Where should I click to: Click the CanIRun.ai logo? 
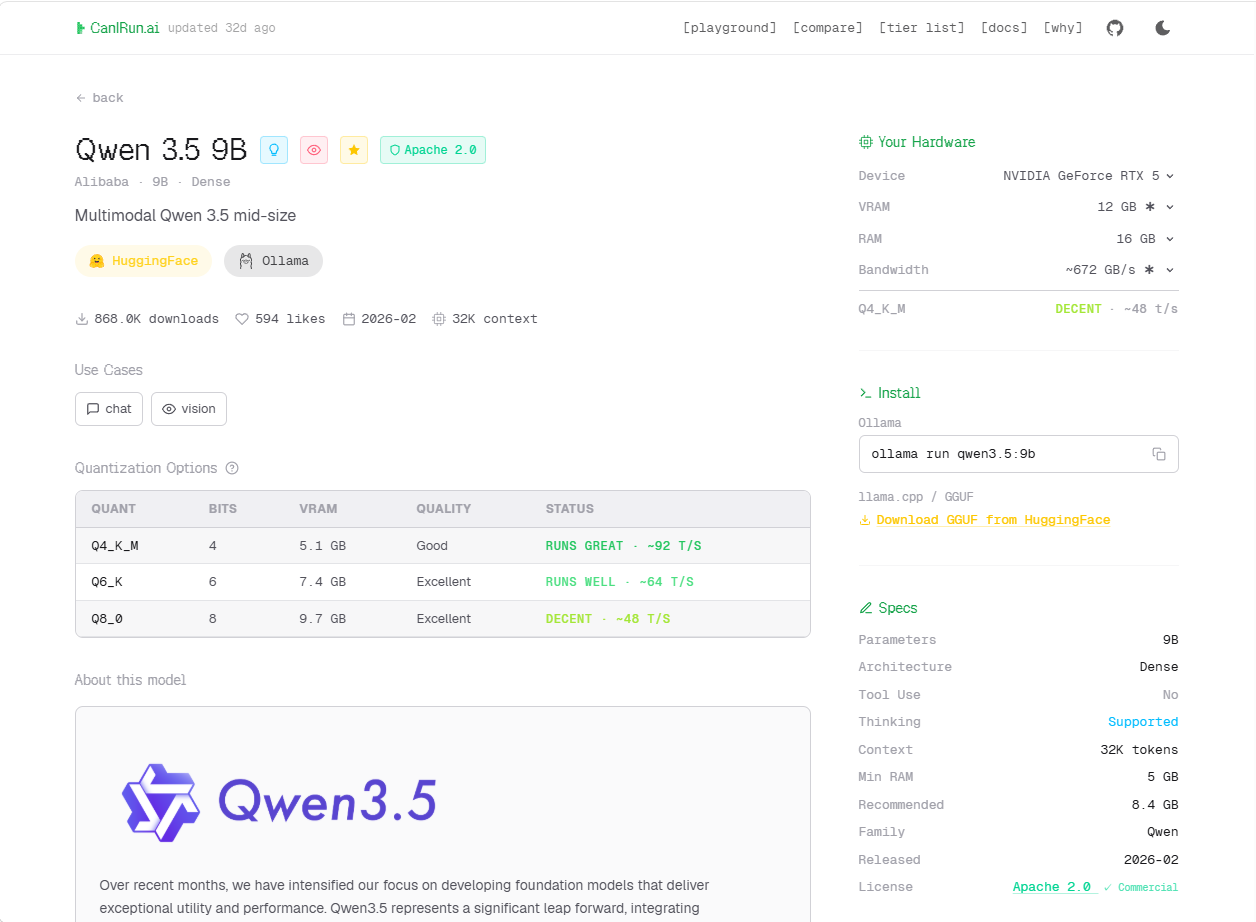pos(118,28)
